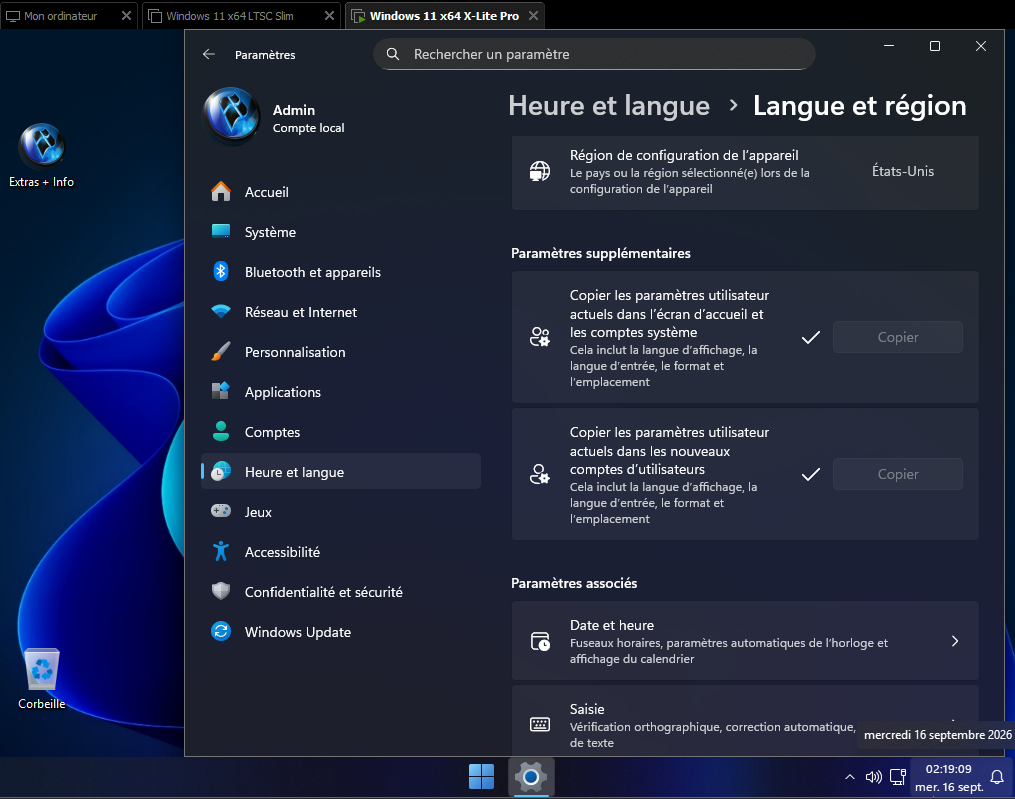Viewport: 1015px width, 799px height.
Task: Open the Date et heure related setting
Action: tap(744, 641)
